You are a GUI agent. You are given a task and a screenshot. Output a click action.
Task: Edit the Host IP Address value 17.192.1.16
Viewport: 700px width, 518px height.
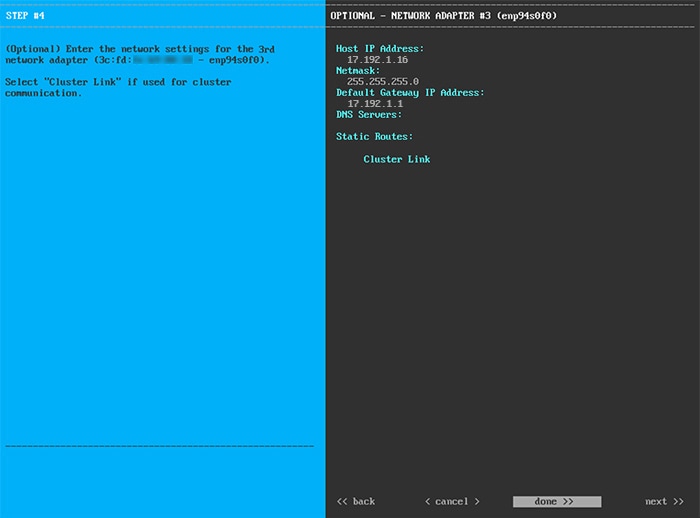click(377, 60)
